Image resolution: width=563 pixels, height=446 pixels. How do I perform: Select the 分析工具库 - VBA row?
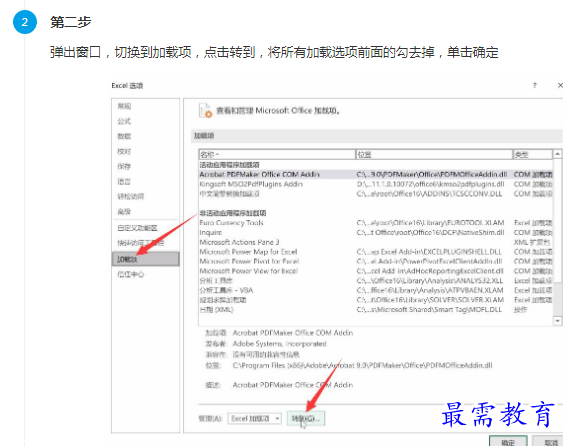pyautogui.click(x=376, y=291)
